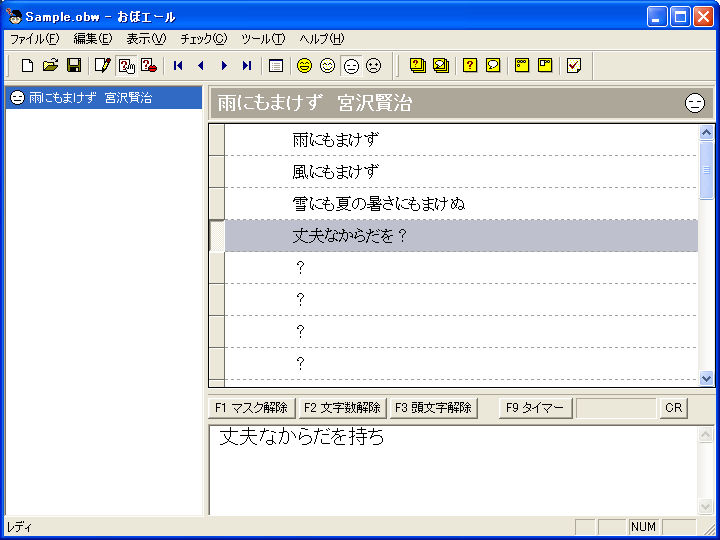
Task: Open the ファイル(F) menu
Action: point(35,39)
